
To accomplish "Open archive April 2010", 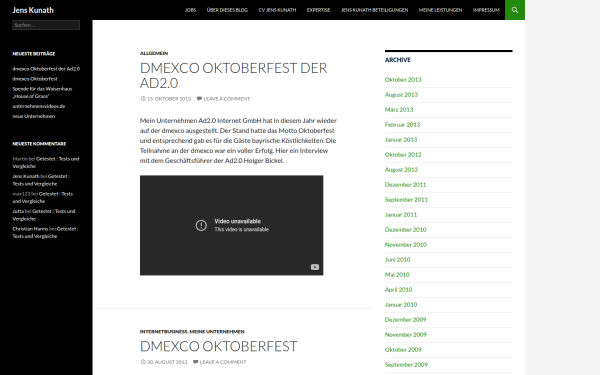I will point(398,290).
